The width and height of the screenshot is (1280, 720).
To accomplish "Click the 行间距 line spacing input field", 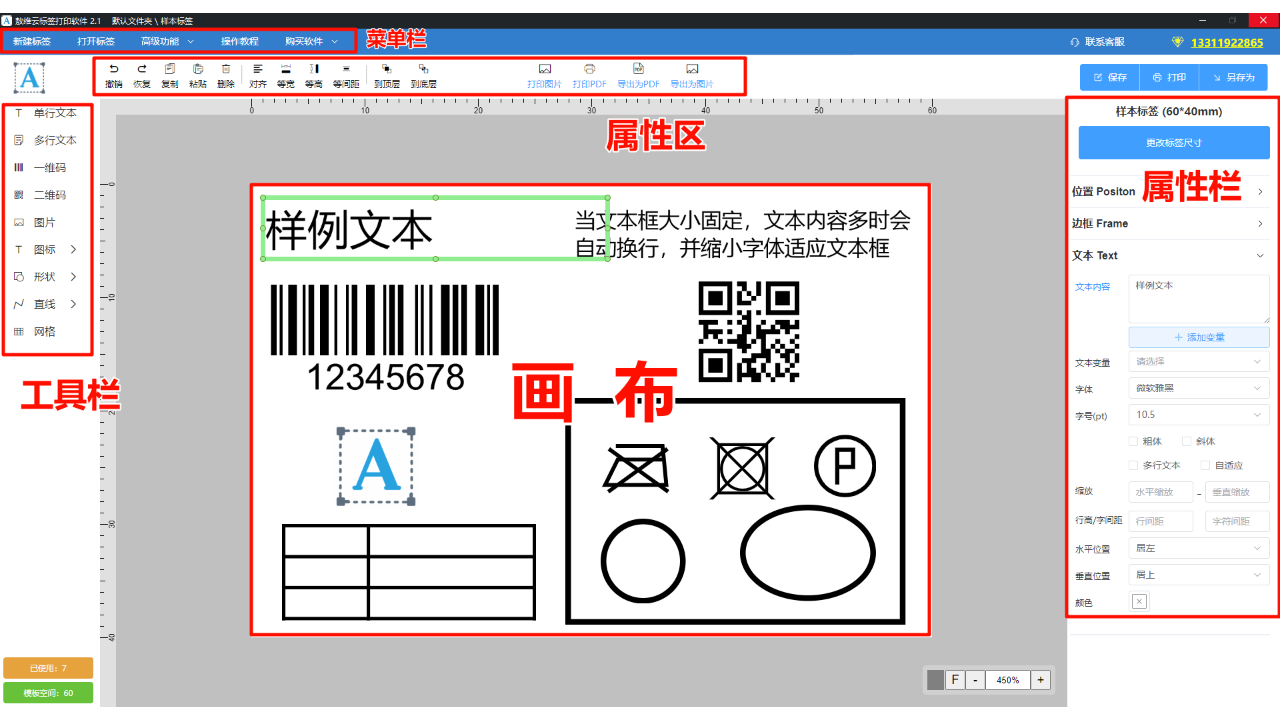I will (x=1161, y=519).
